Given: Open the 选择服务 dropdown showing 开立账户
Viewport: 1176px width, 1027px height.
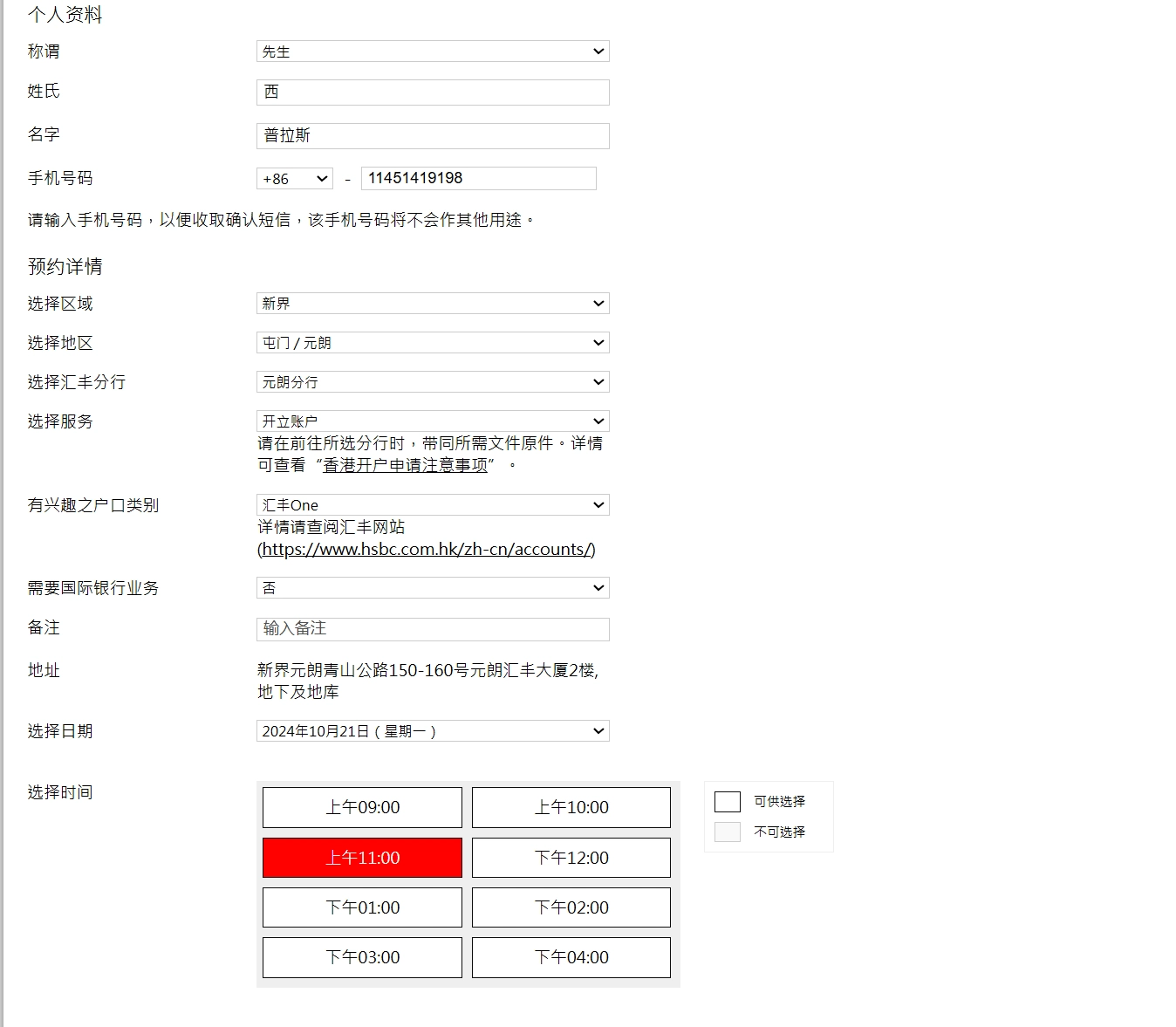Looking at the screenshot, I should (x=433, y=421).
